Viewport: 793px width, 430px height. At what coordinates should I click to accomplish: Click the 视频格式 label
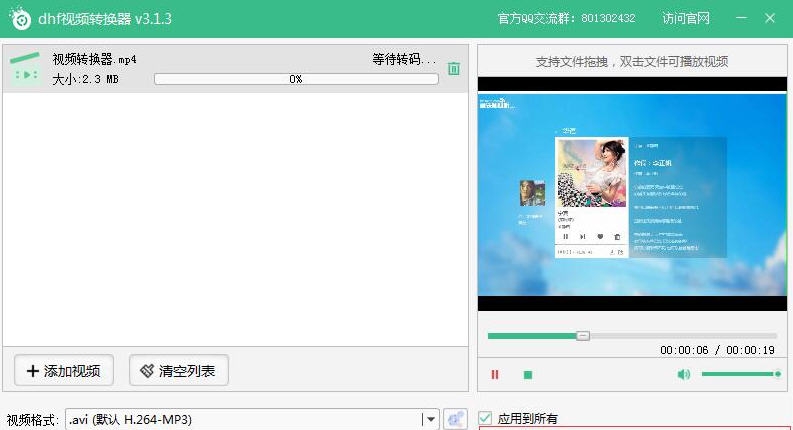[32, 420]
